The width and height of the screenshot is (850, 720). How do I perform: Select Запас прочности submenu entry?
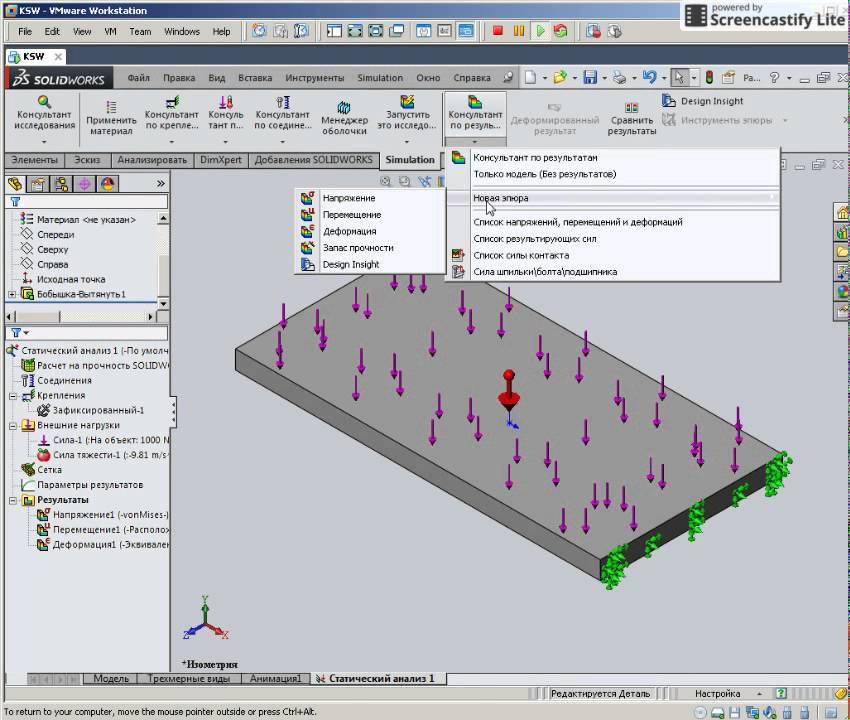click(357, 247)
